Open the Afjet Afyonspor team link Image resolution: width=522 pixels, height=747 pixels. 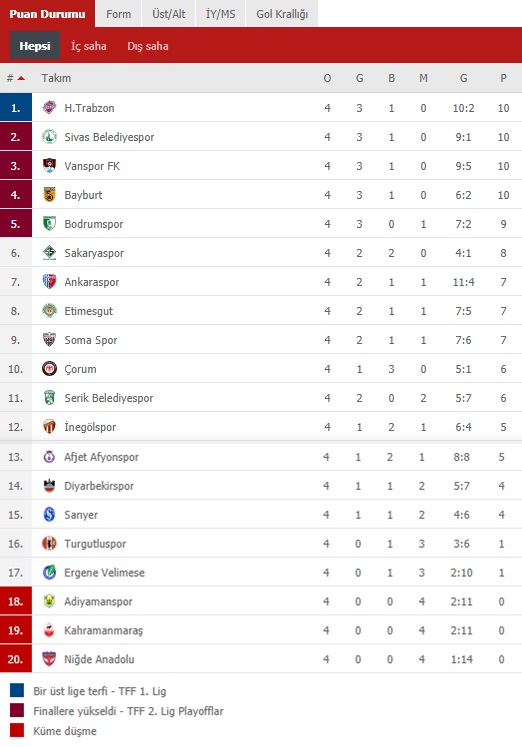[x=101, y=457]
